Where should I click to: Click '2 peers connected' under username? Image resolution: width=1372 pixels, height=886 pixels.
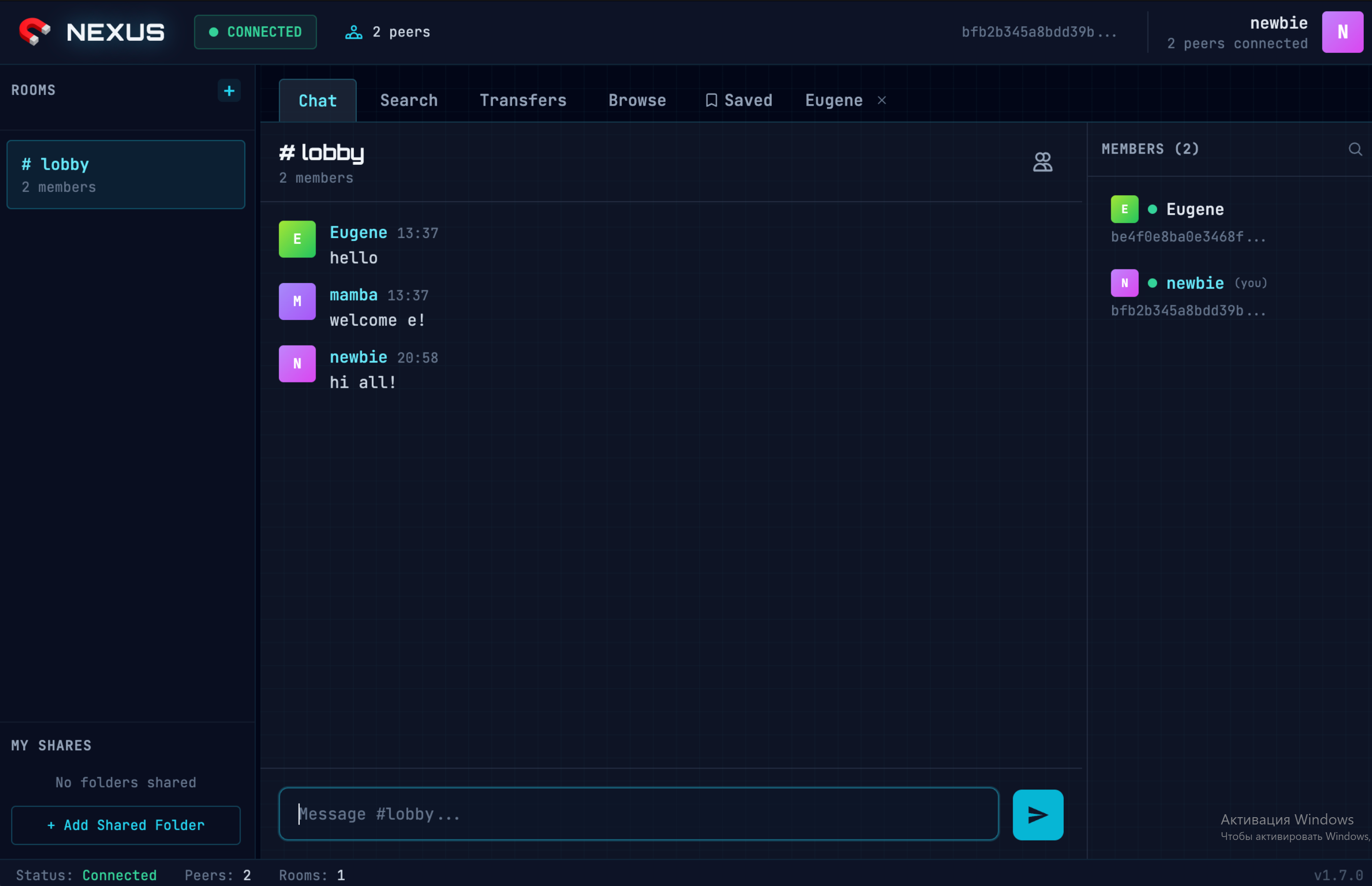coord(1237,44)
